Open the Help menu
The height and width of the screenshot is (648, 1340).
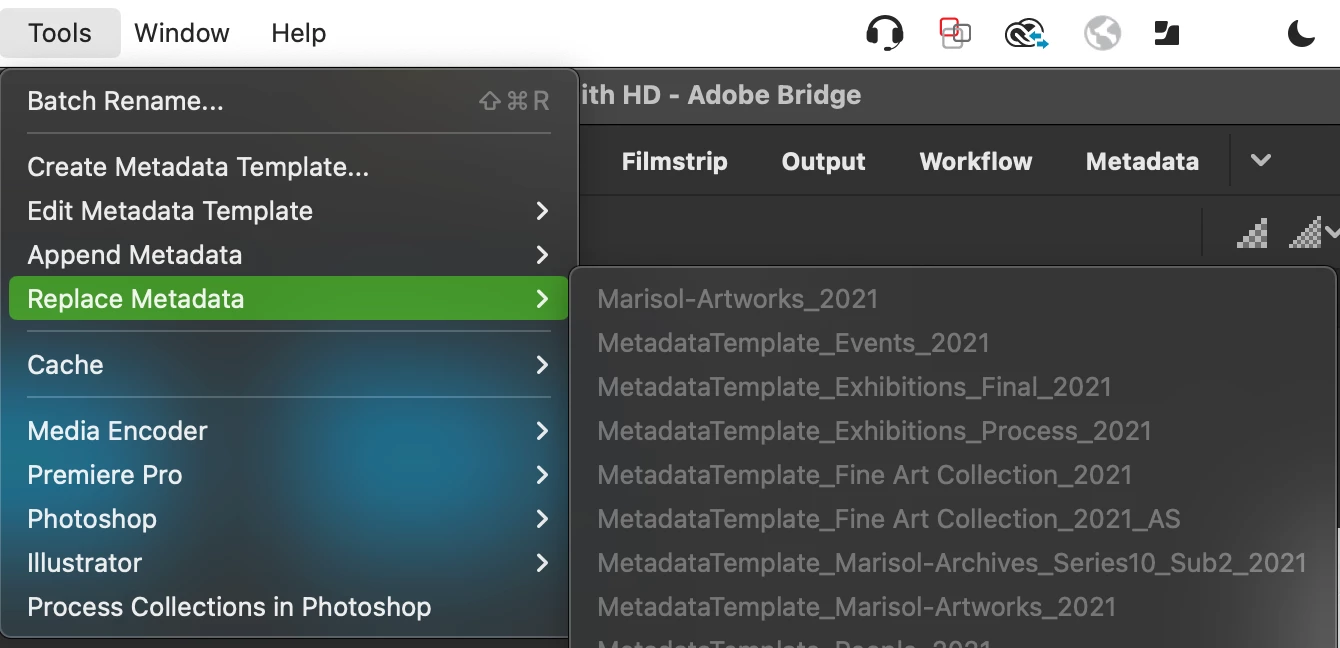click(x=299, y=33)
